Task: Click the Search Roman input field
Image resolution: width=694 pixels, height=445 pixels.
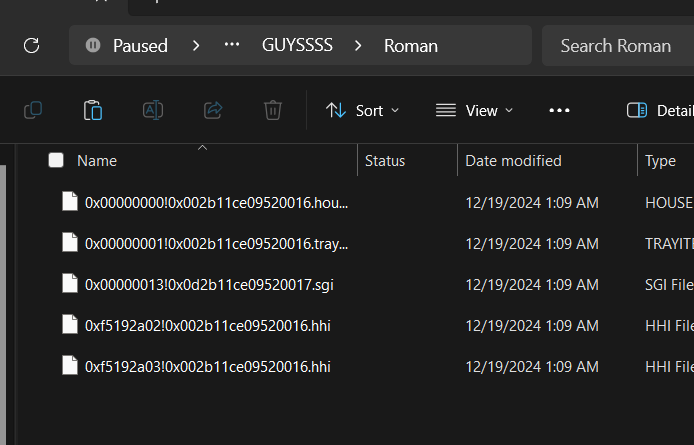Action: 618,46
